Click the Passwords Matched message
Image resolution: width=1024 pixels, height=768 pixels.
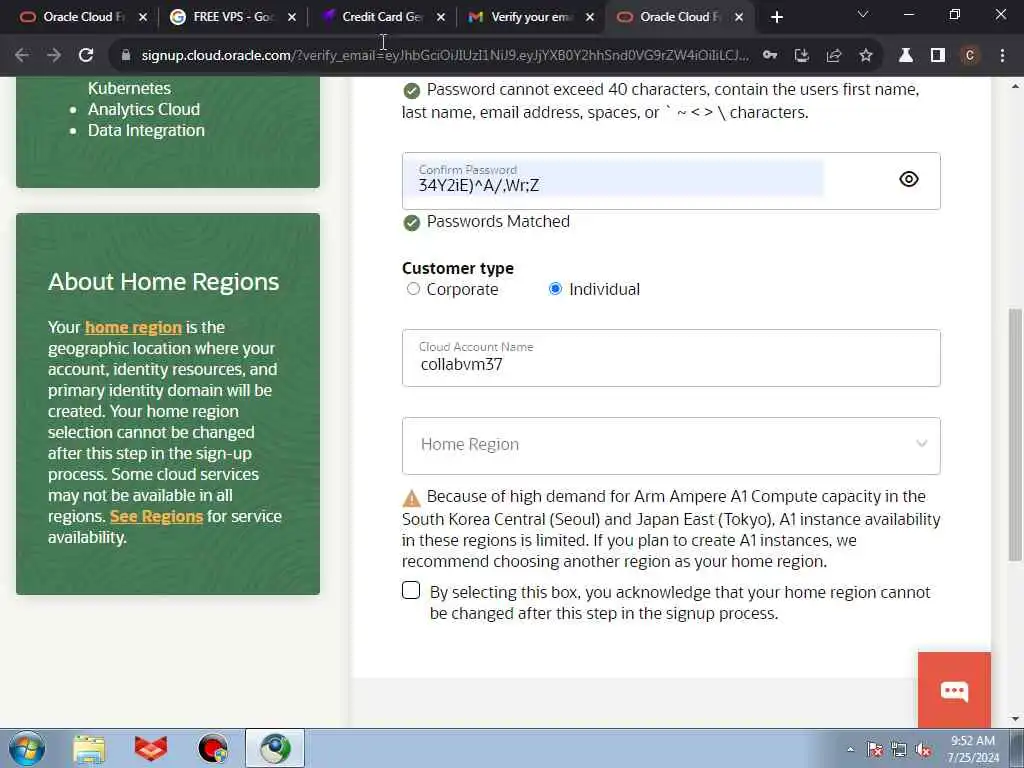tap(498, 221)
